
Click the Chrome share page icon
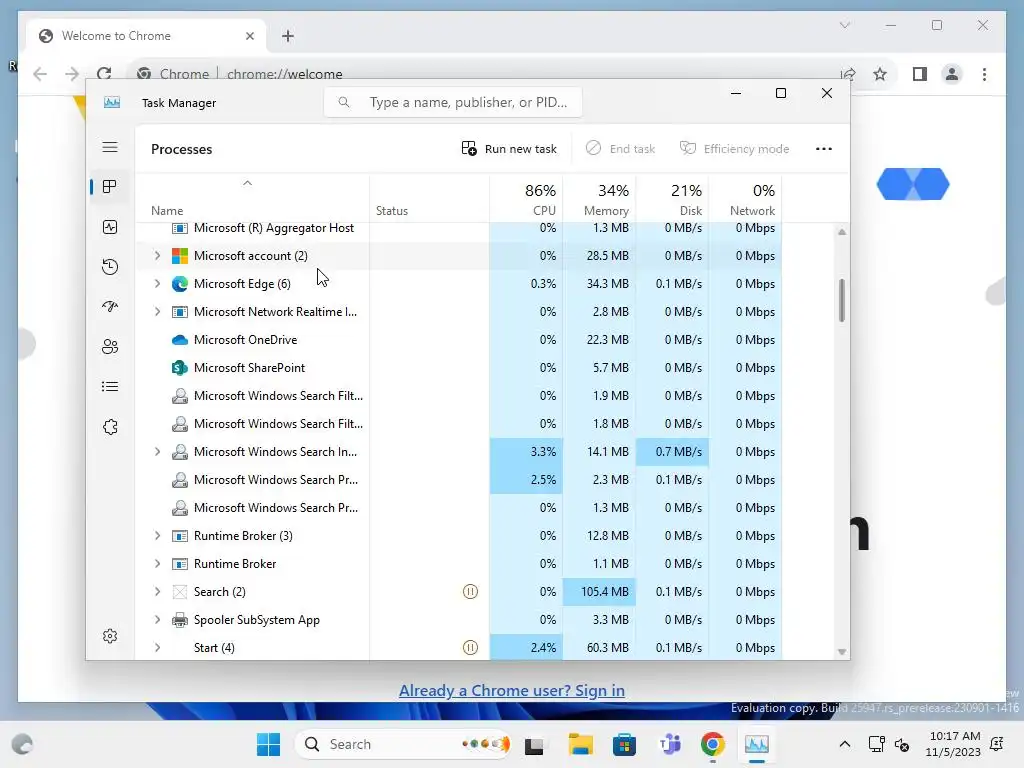click(x=848, y=74)
